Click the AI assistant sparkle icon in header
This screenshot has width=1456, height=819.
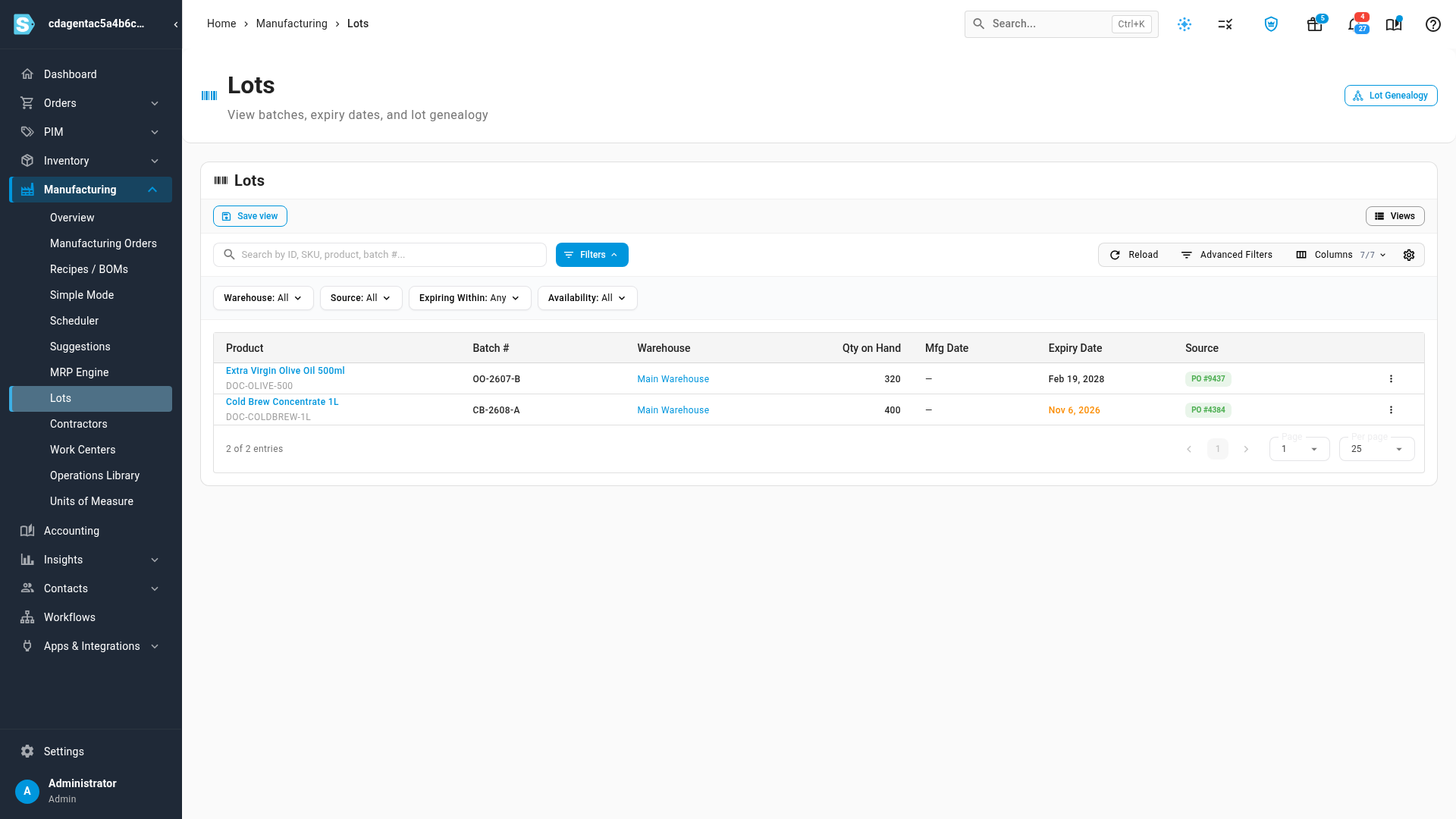pos(1185,24)
